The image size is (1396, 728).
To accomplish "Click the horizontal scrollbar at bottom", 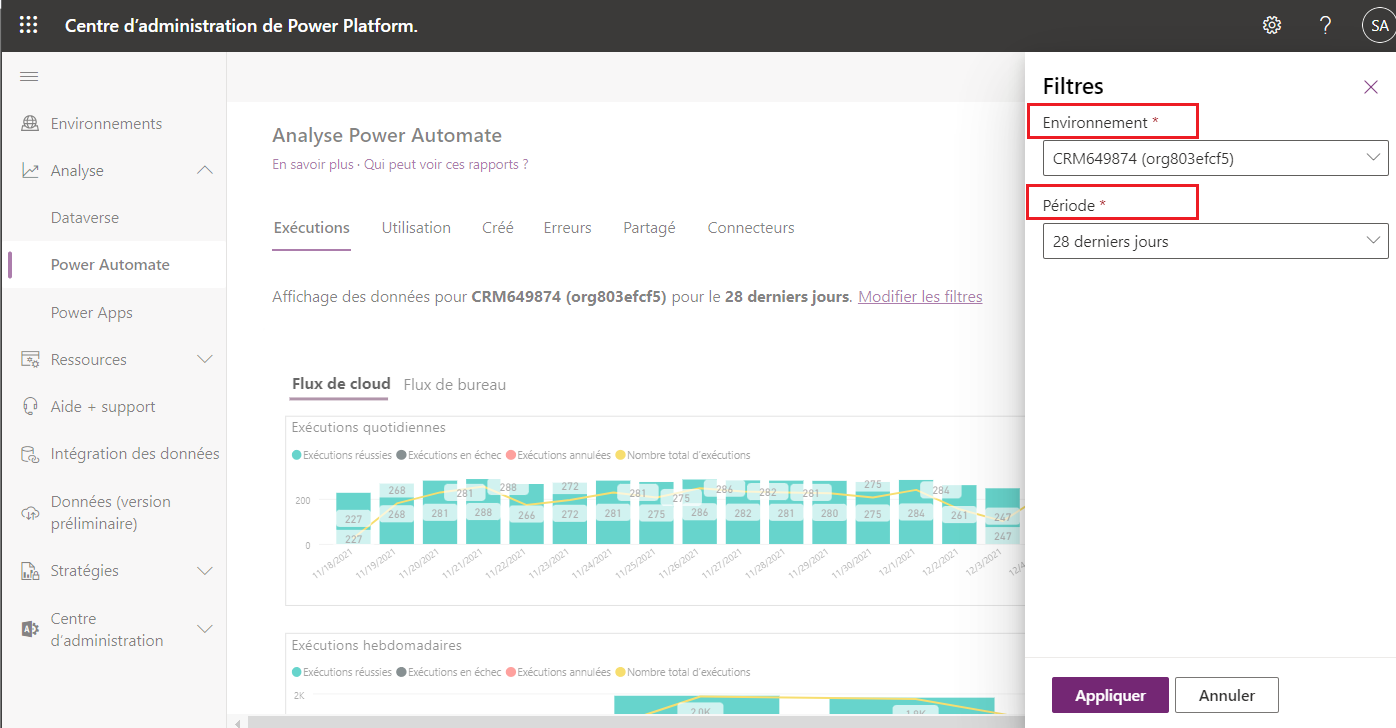I will (635, 722).
